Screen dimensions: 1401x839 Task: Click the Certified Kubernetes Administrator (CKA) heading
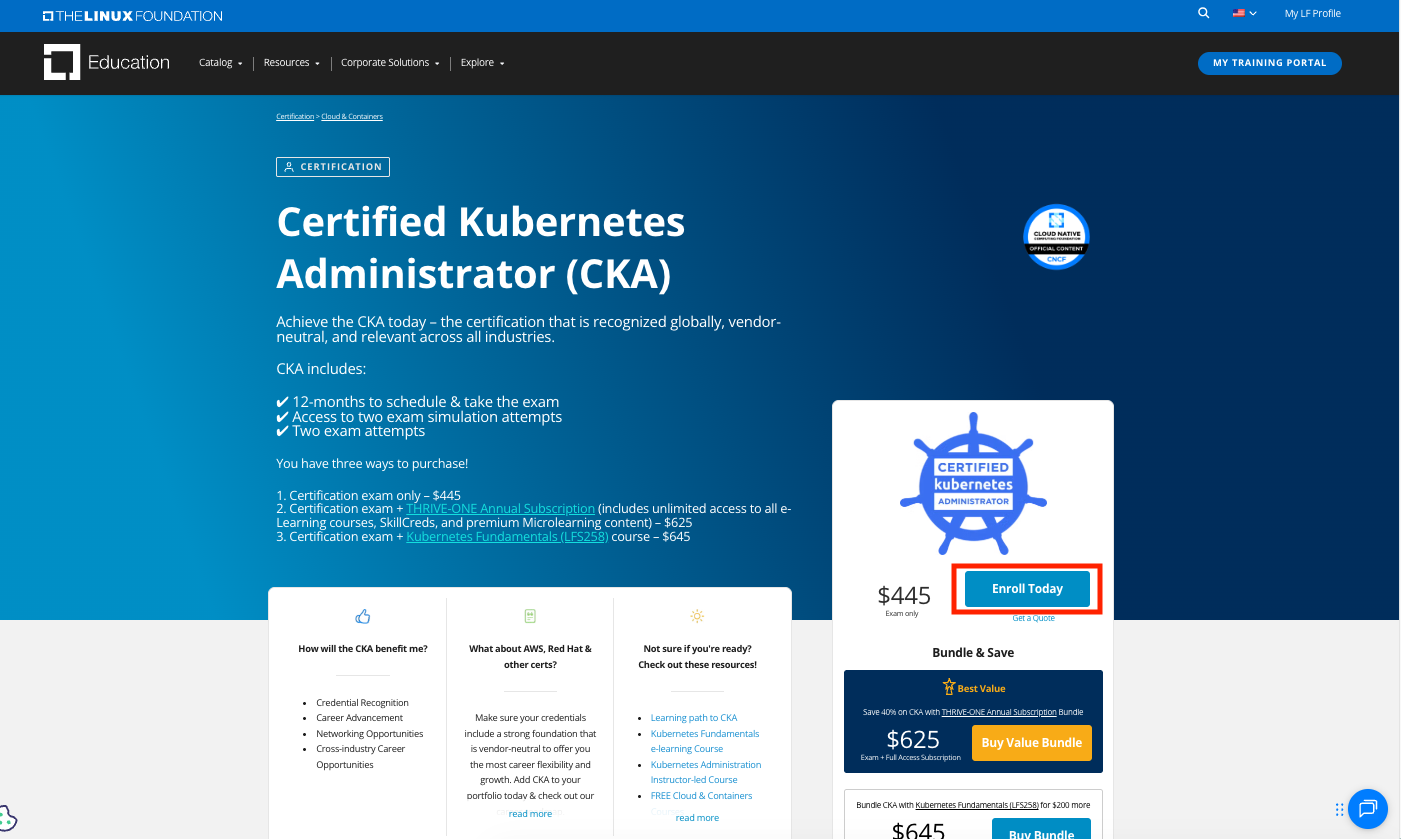(481, 247)
